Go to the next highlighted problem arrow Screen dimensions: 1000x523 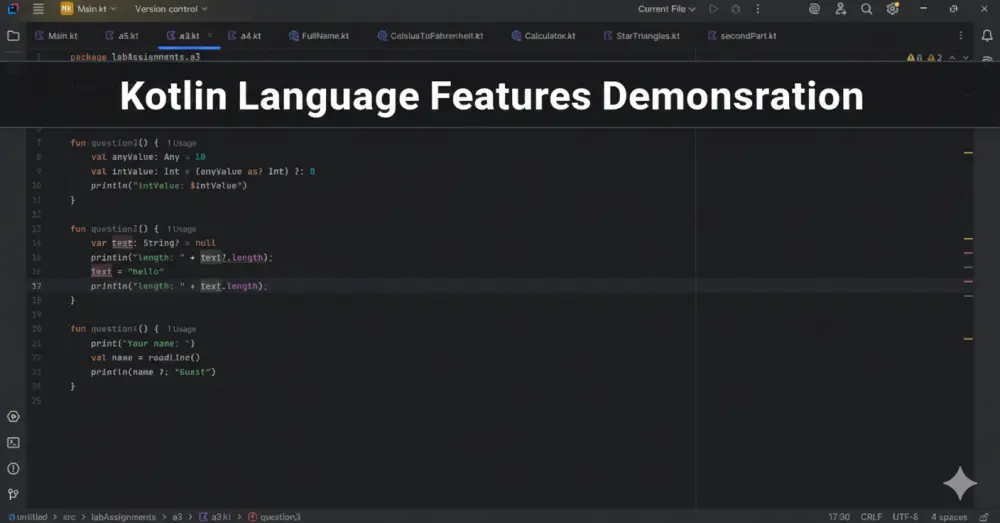(x=966, y=57)
